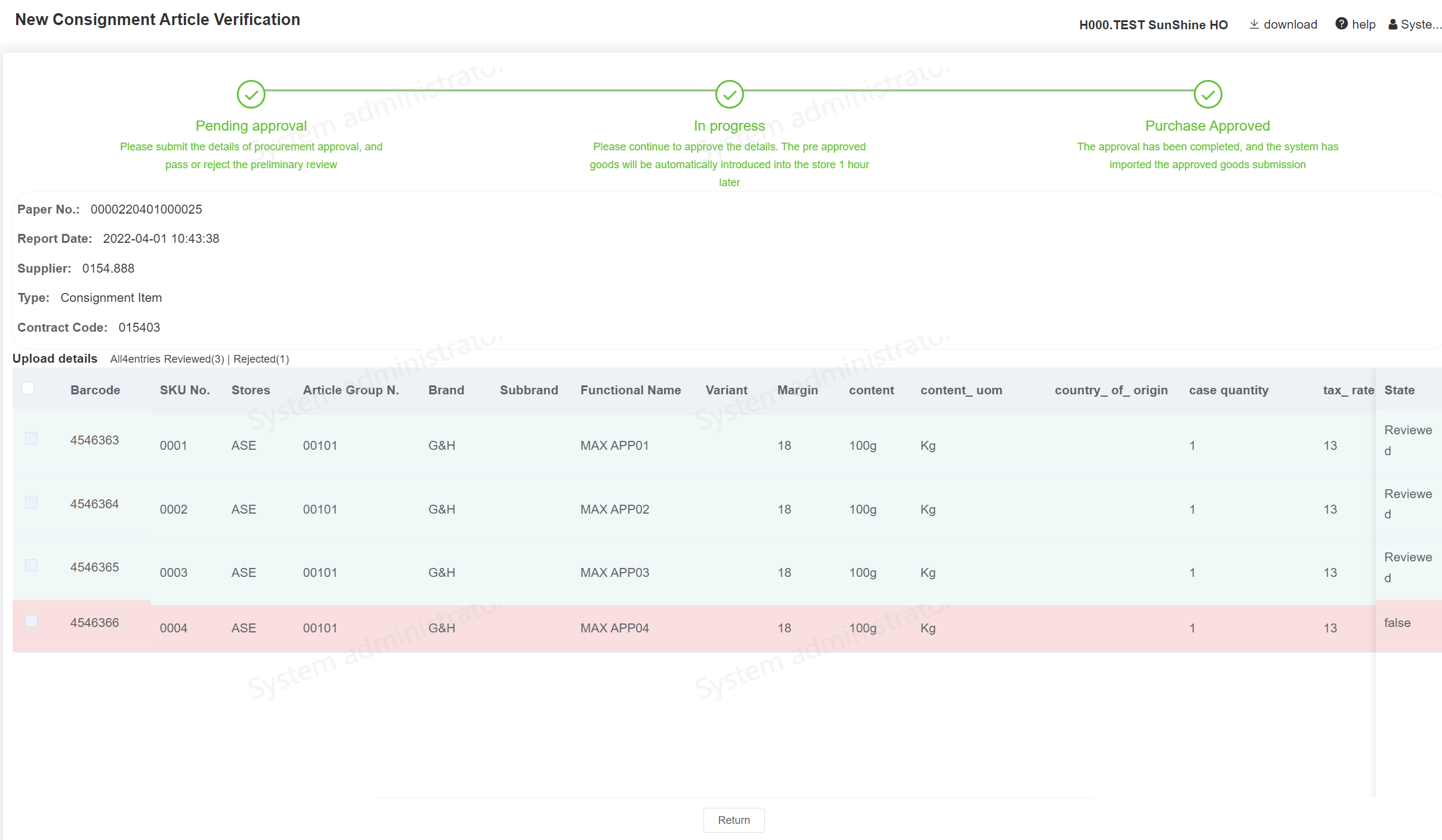Click the Pending approval checkmark circle
The width and height of the screenshot is (1442, 840).
pyautogui.click(x=251, y=94)
